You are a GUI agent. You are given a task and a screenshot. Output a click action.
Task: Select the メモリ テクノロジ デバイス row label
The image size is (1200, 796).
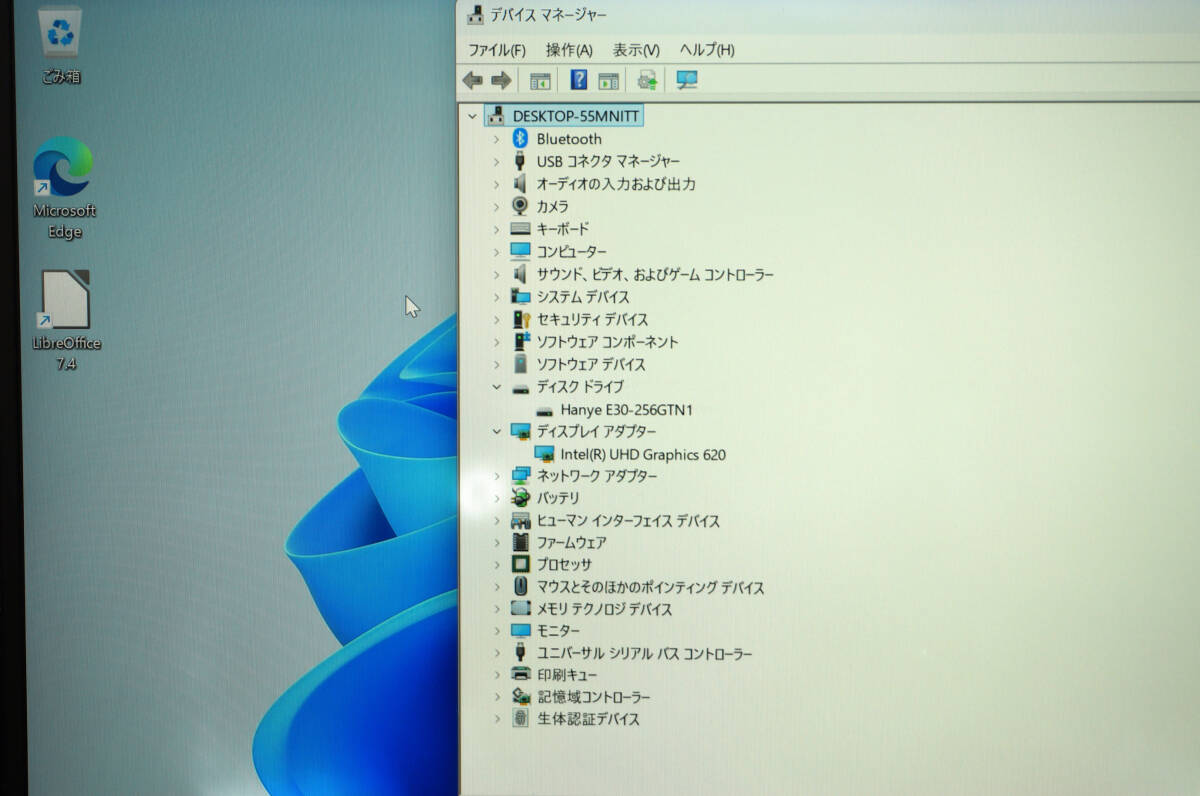pos(604,609)
